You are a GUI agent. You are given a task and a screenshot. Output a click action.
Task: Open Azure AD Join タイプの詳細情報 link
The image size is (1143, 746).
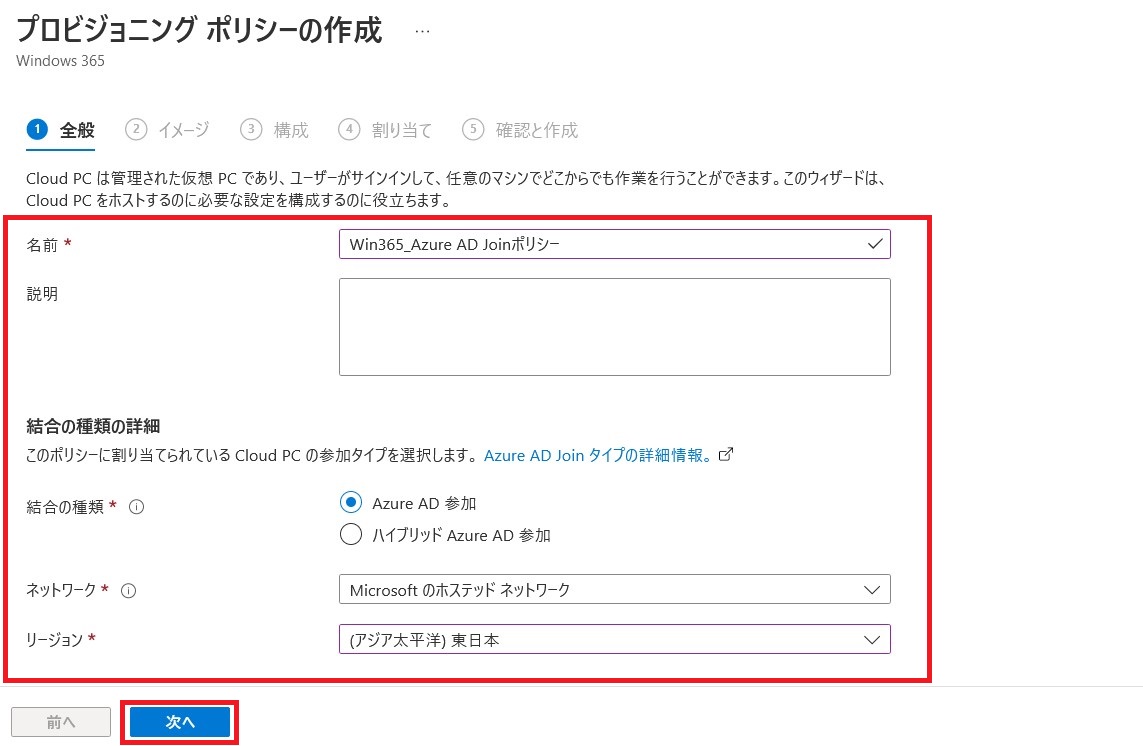pyautogui.click(x=598, y=455)
